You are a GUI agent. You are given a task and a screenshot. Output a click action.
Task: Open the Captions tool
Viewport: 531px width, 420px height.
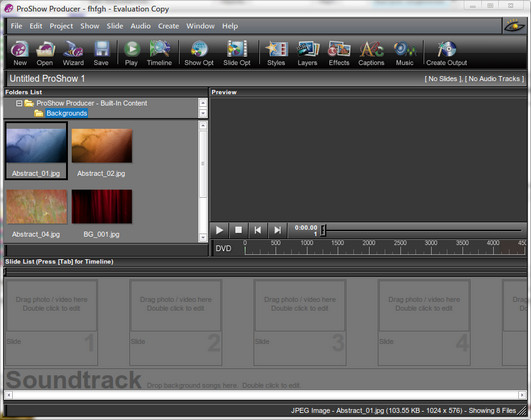[x=371, y=53]
